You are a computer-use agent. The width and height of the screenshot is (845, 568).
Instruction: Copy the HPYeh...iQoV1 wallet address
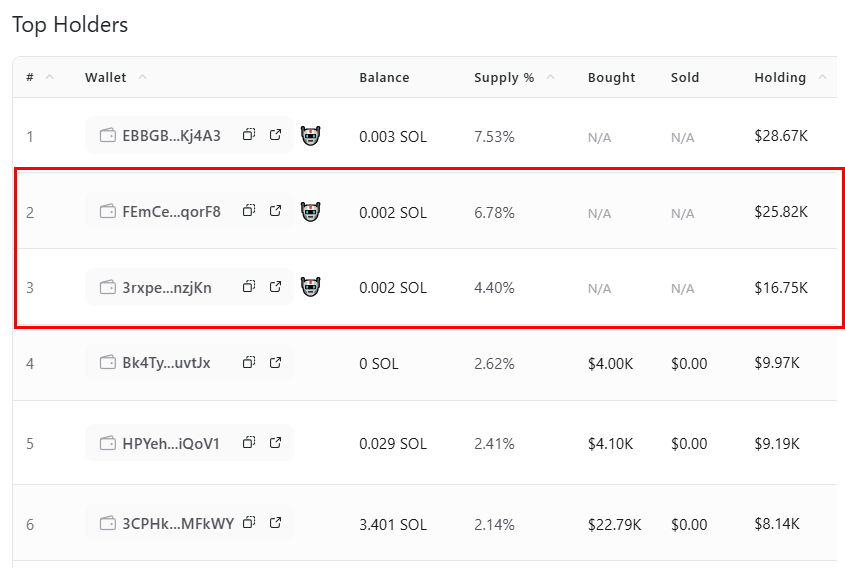point(248,443)
